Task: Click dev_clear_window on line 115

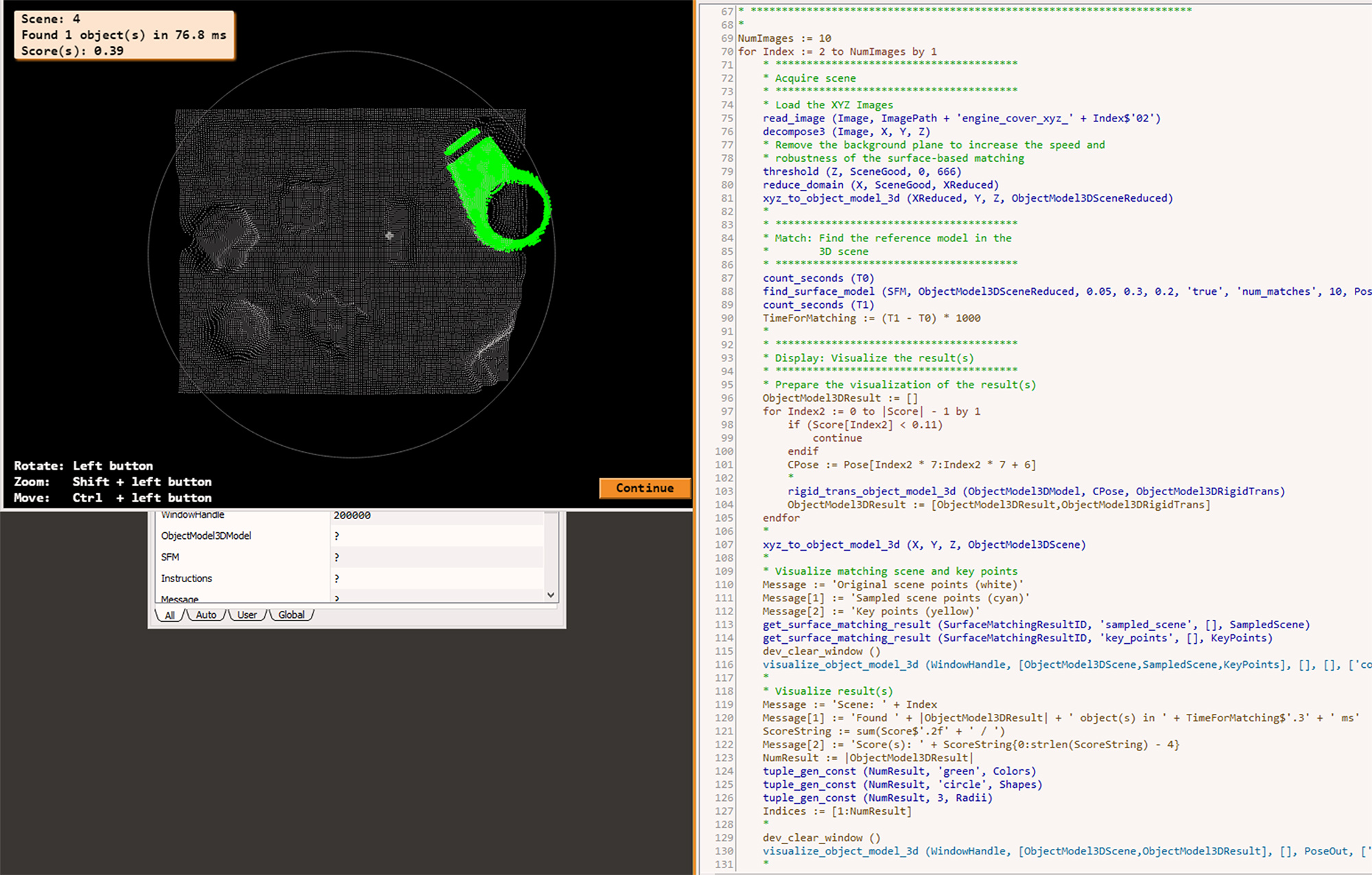Action: click(x=821, y=651)
